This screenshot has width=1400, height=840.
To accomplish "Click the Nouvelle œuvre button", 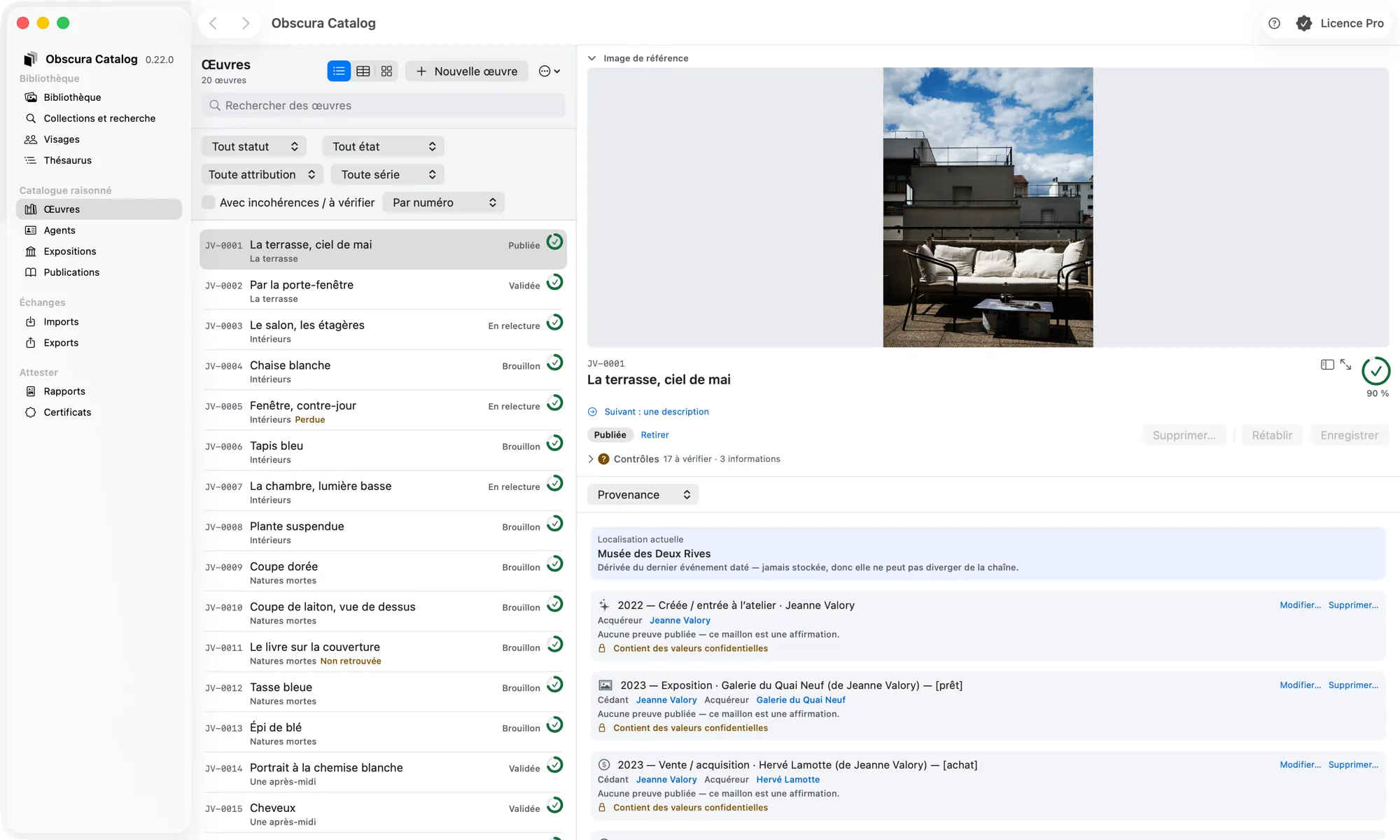I will 467,71.
